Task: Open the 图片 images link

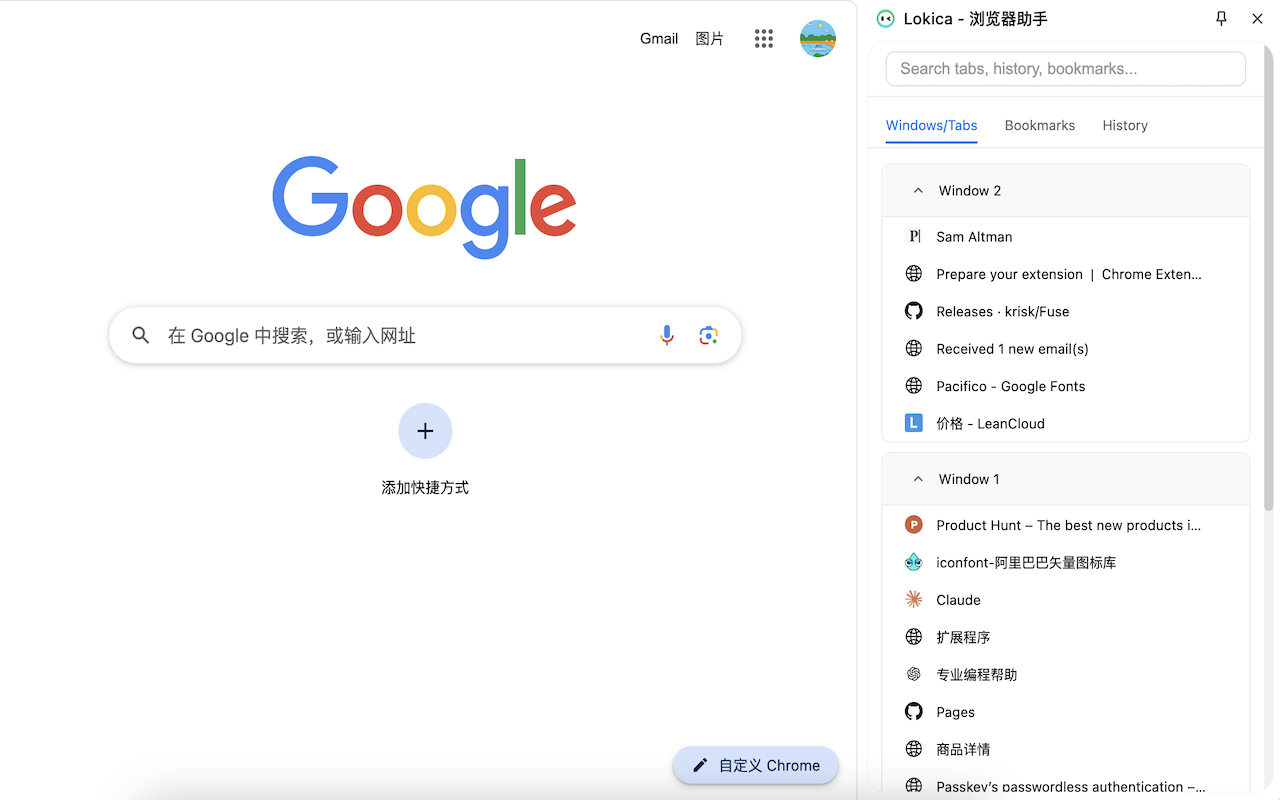Action: coord(709,38)
